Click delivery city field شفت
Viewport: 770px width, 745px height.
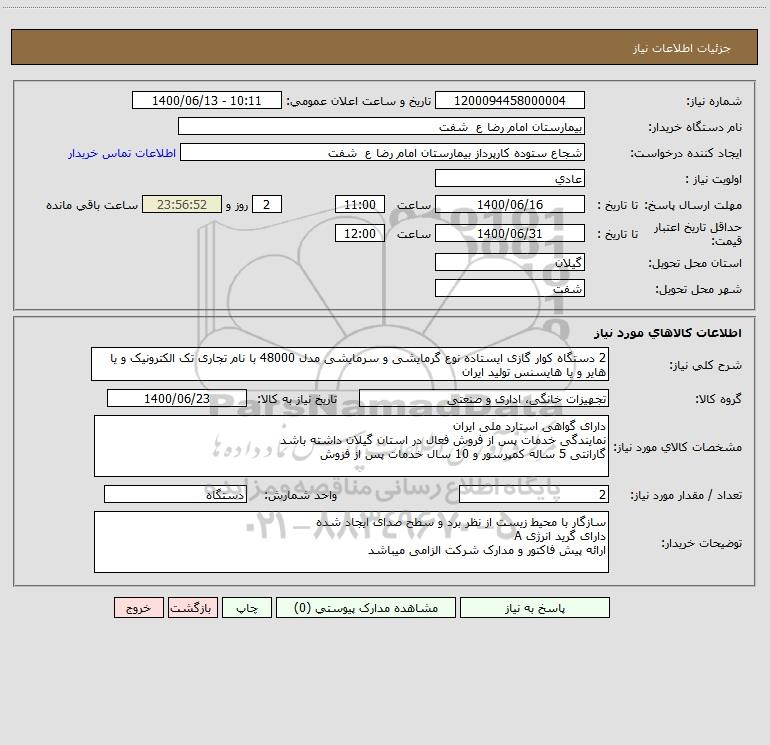click(510, 289)
